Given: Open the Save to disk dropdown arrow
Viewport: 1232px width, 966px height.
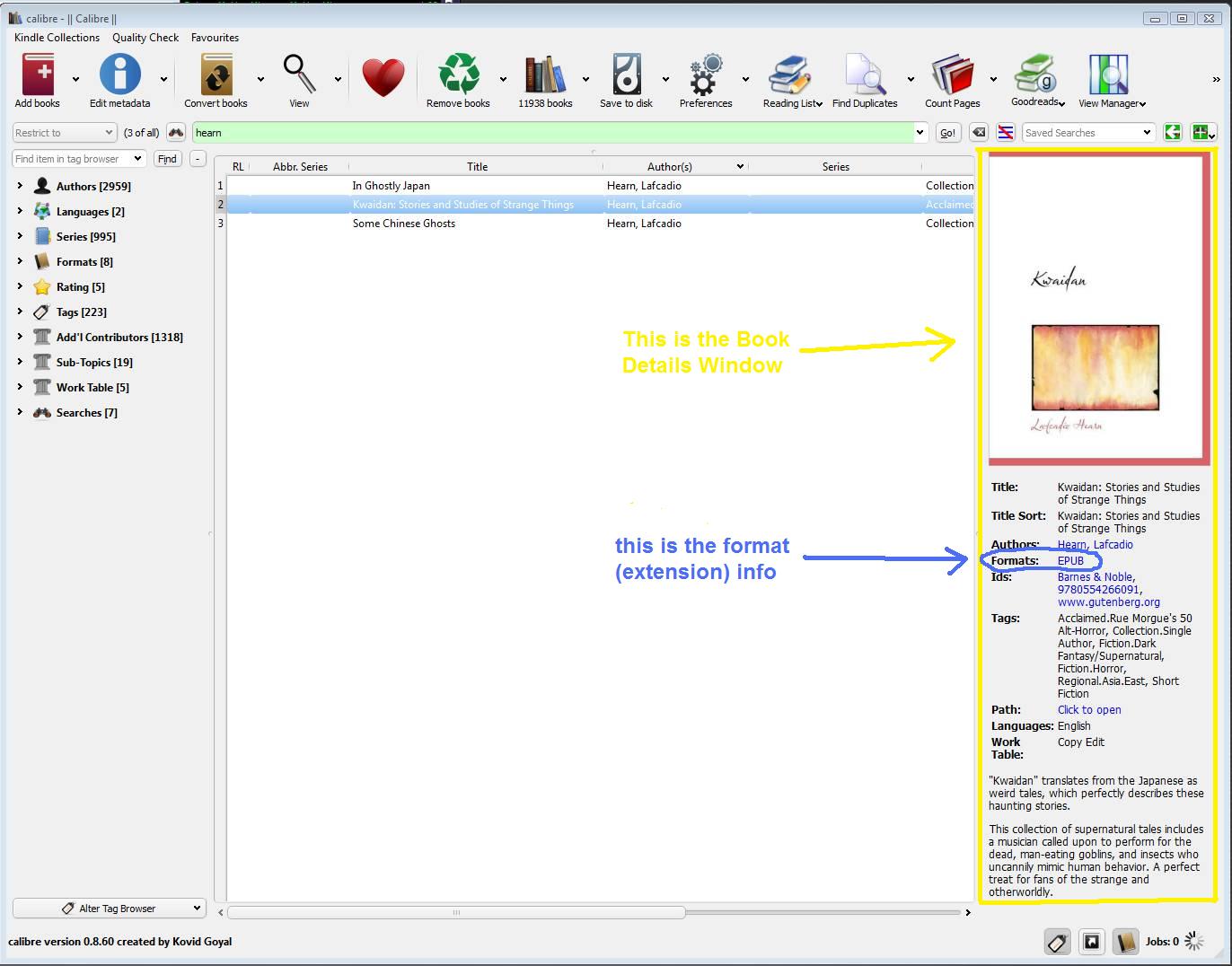Looking at the screenshot, I should click(x=665, y=79).
